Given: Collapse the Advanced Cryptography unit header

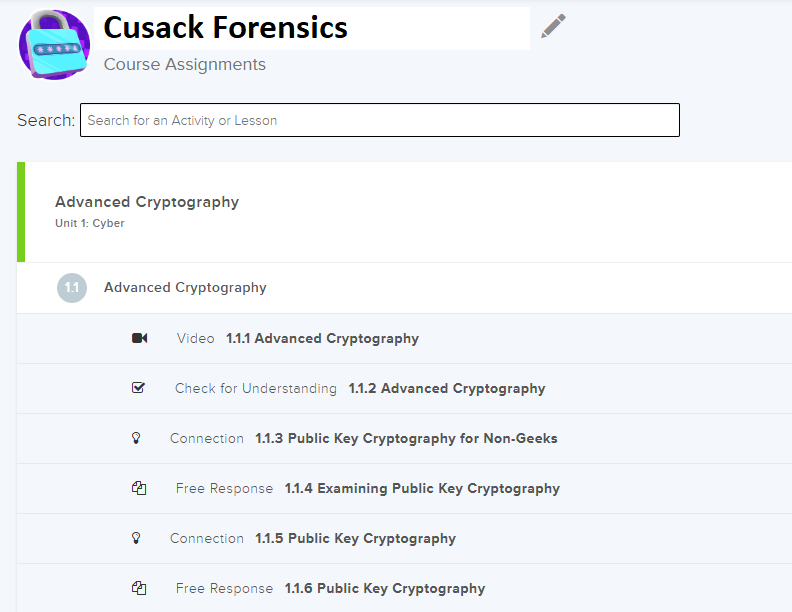Looking at the screenshot, I should [147, 202].
